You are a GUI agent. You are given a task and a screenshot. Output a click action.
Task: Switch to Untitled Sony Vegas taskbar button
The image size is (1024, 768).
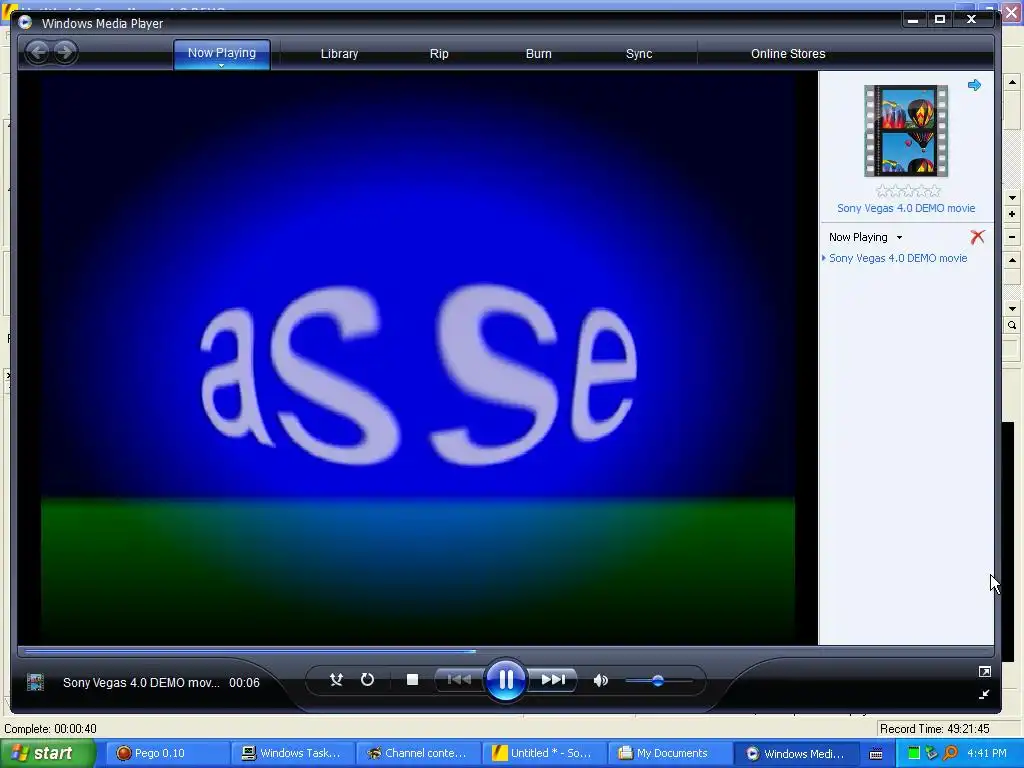(x=543, y=753)
